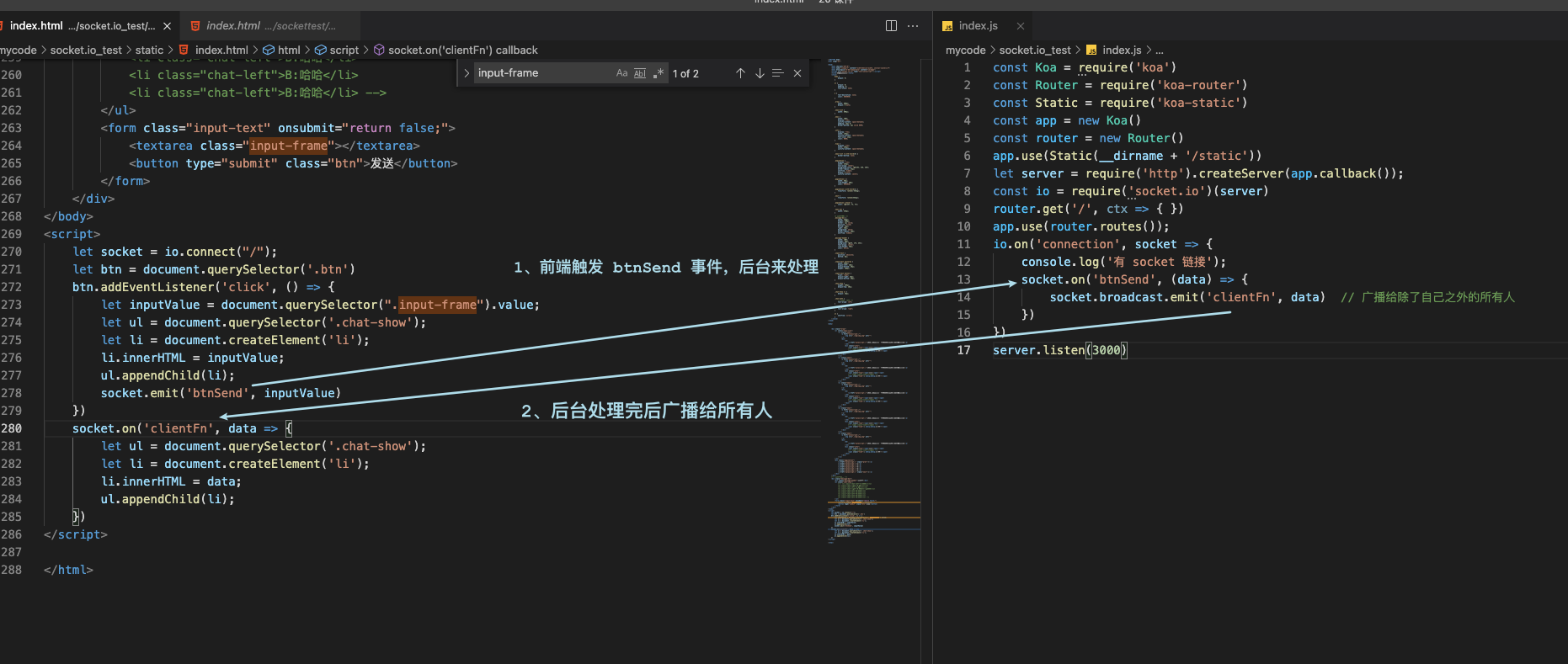Click the JS file icon on index.js tab
This screenshot has height=664, width=1568.
947,26
